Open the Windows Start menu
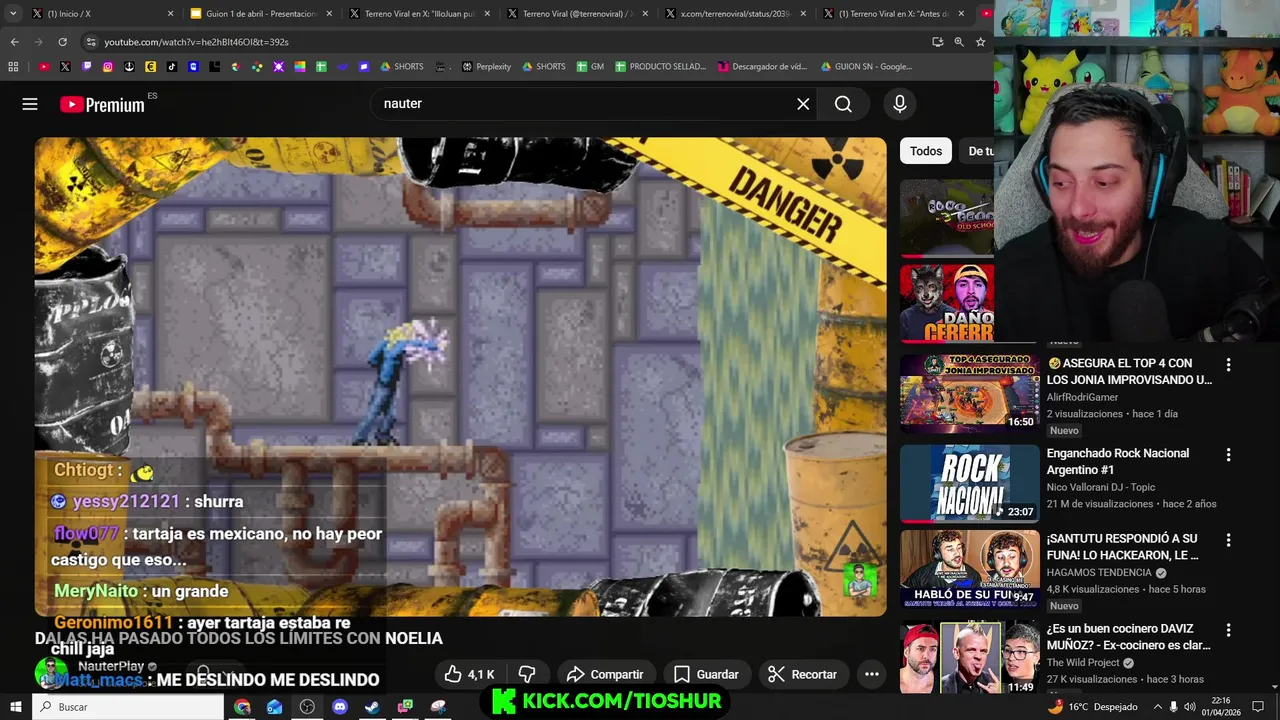This screenshot has height=720, width=1280. pos(16,707)
